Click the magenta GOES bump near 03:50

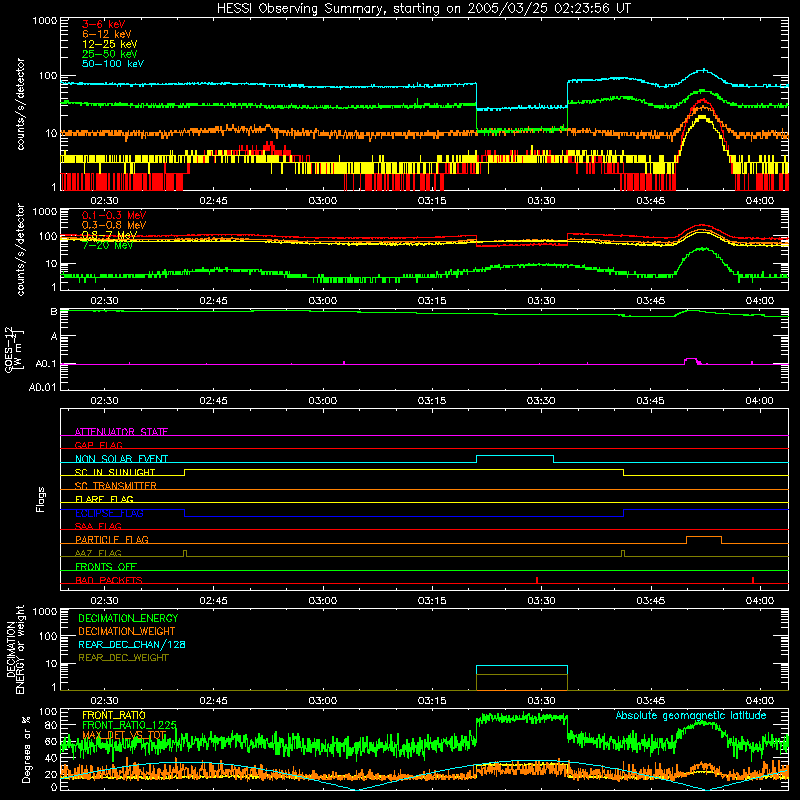[x=691, y=360]
